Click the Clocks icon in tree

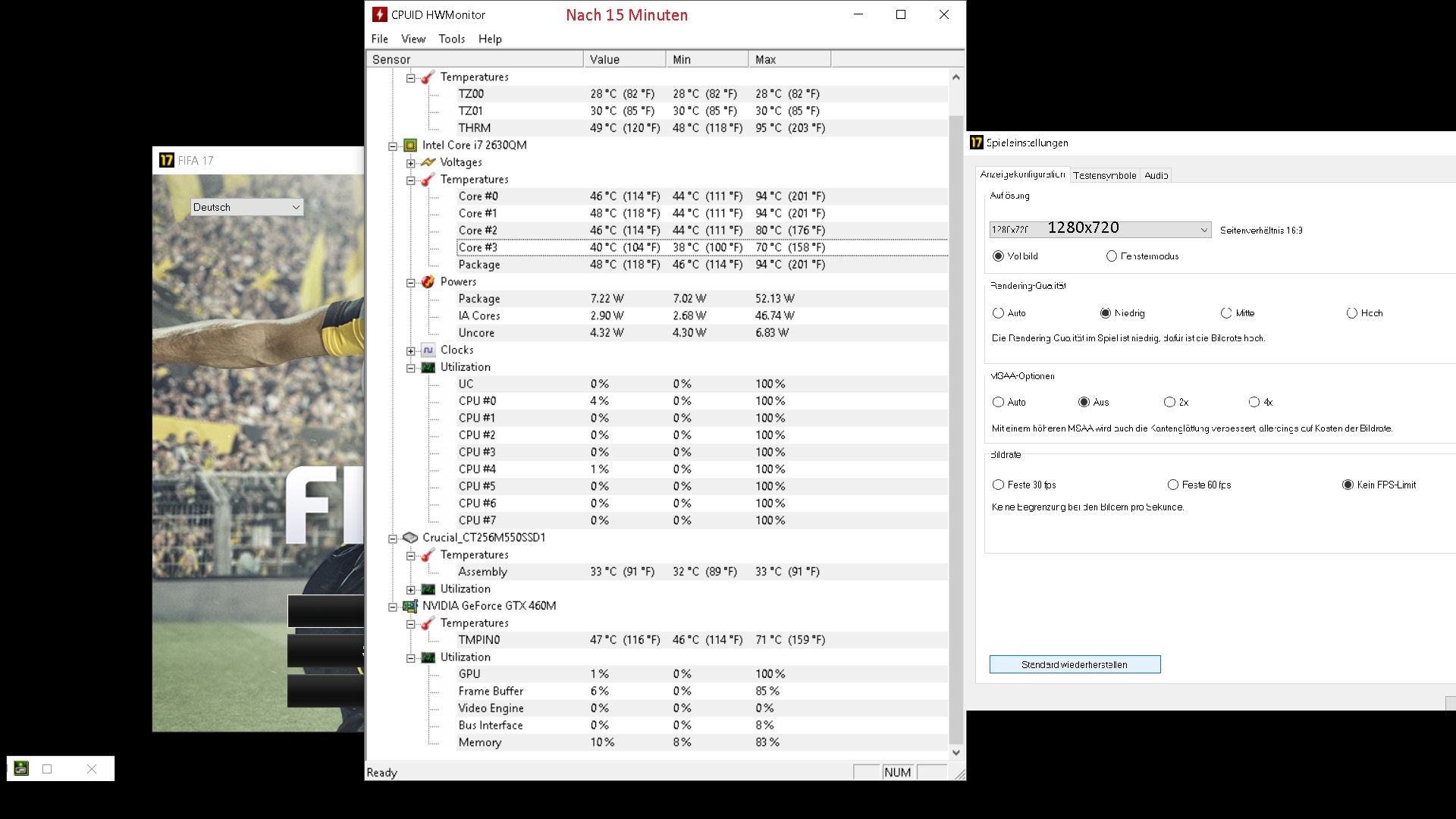pyautogui.click(x=428, y=350)
